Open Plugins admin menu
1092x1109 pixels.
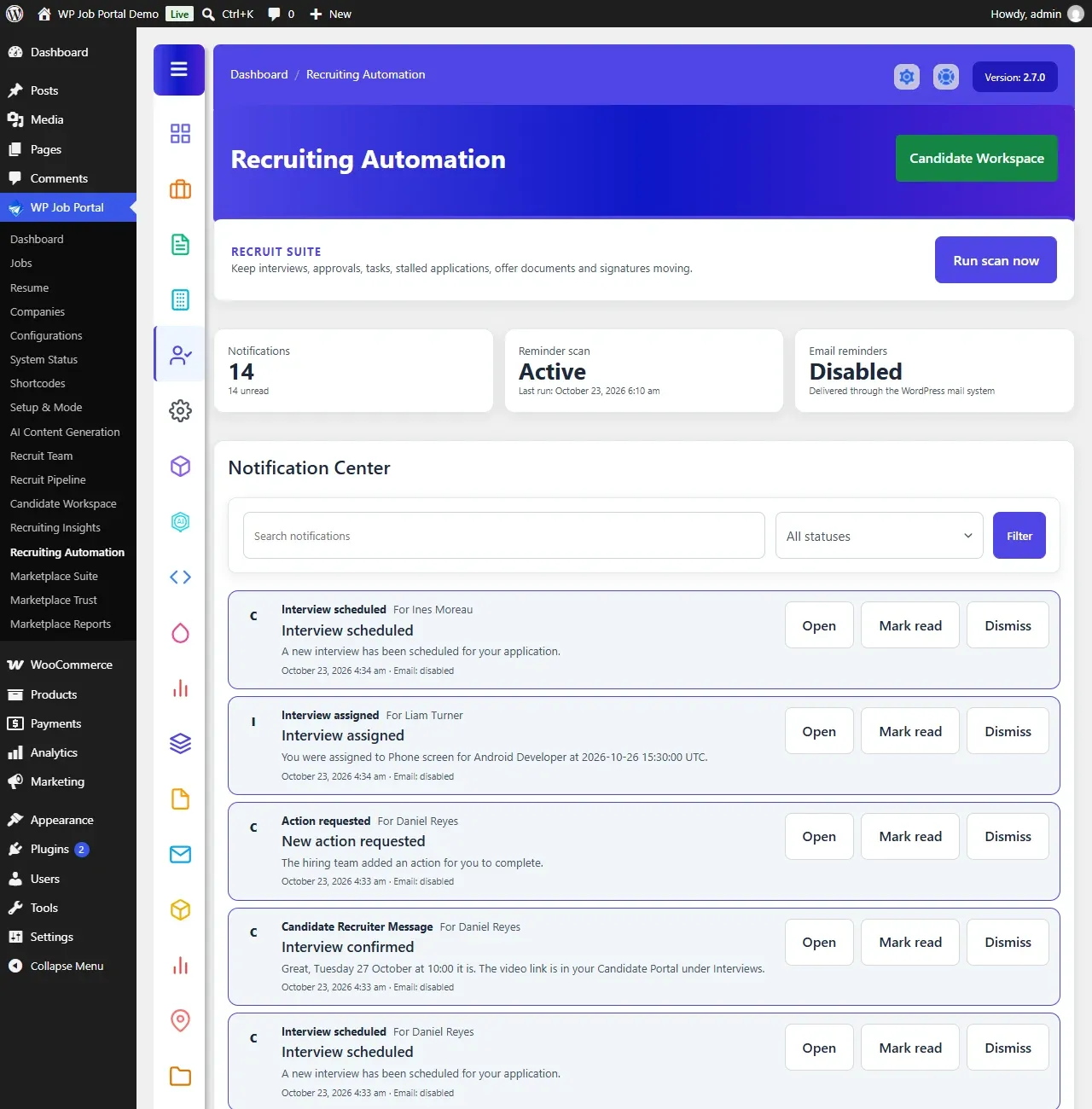coord(68,849)
